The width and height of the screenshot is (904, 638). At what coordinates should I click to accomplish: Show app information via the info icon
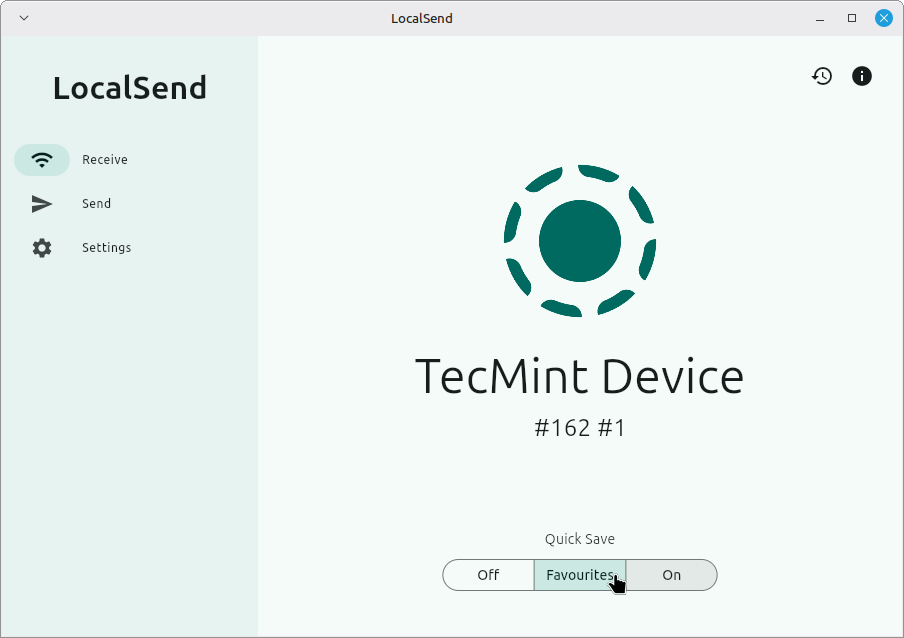point(861,75)
